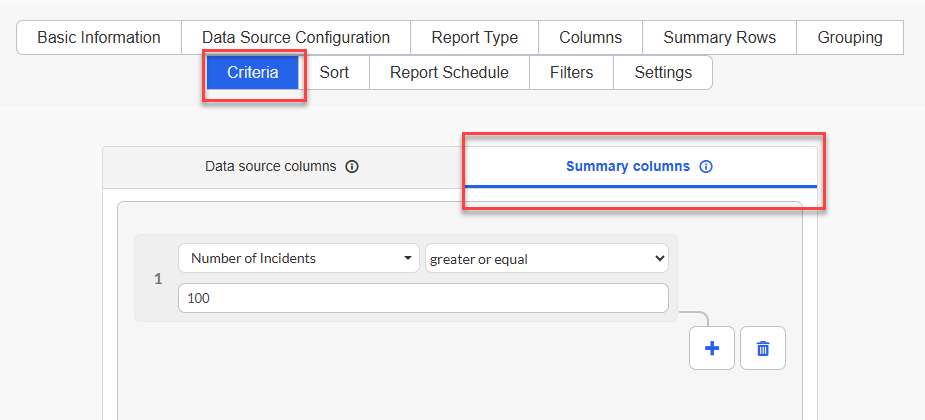Switch to the Data source columns tab

click(283, 167)
